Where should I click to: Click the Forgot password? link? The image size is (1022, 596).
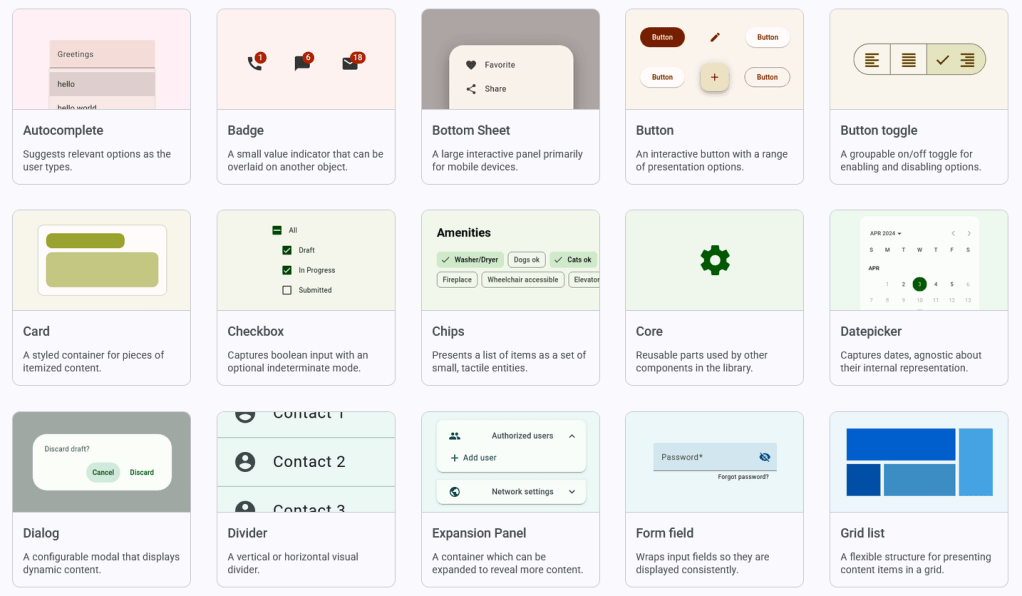coord(743,477)
